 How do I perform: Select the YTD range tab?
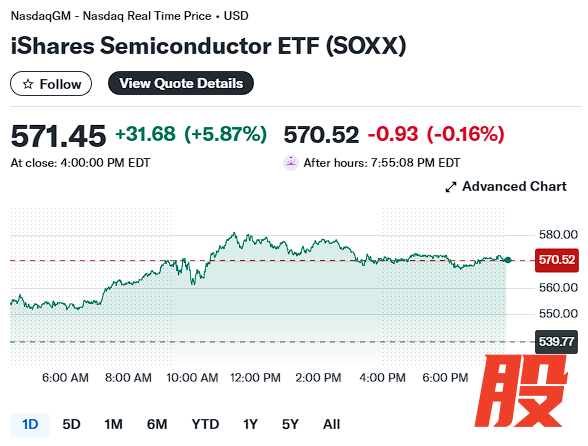pyautogui.click(x=205, y=424)
